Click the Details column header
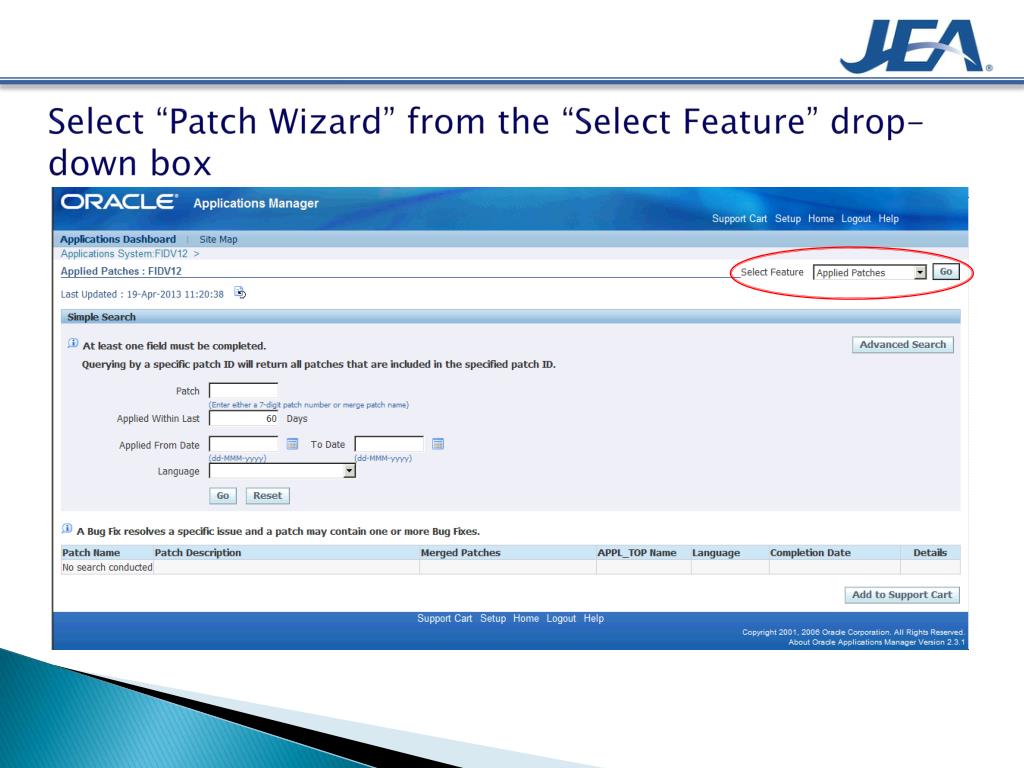 930,552
